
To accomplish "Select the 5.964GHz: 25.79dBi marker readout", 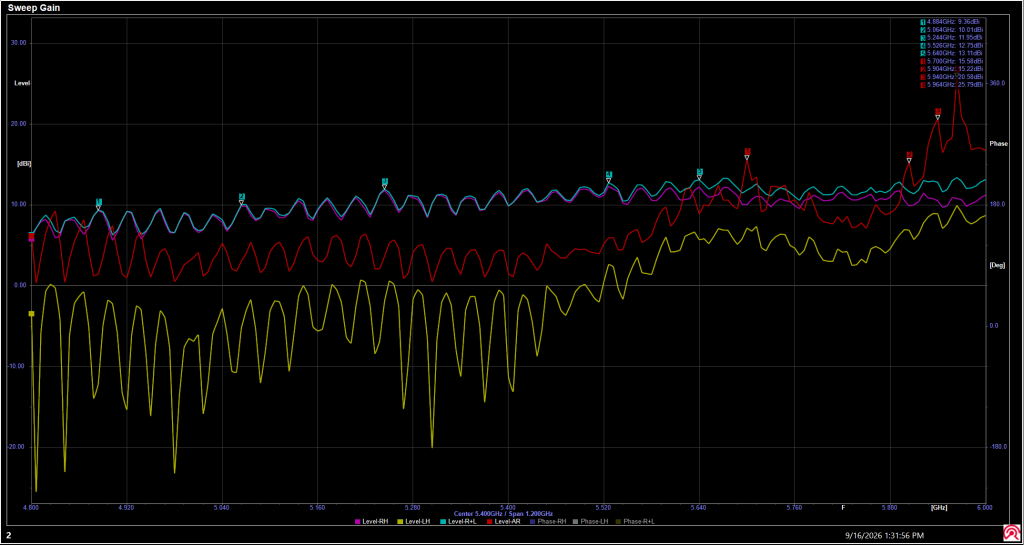I will 952,84.
